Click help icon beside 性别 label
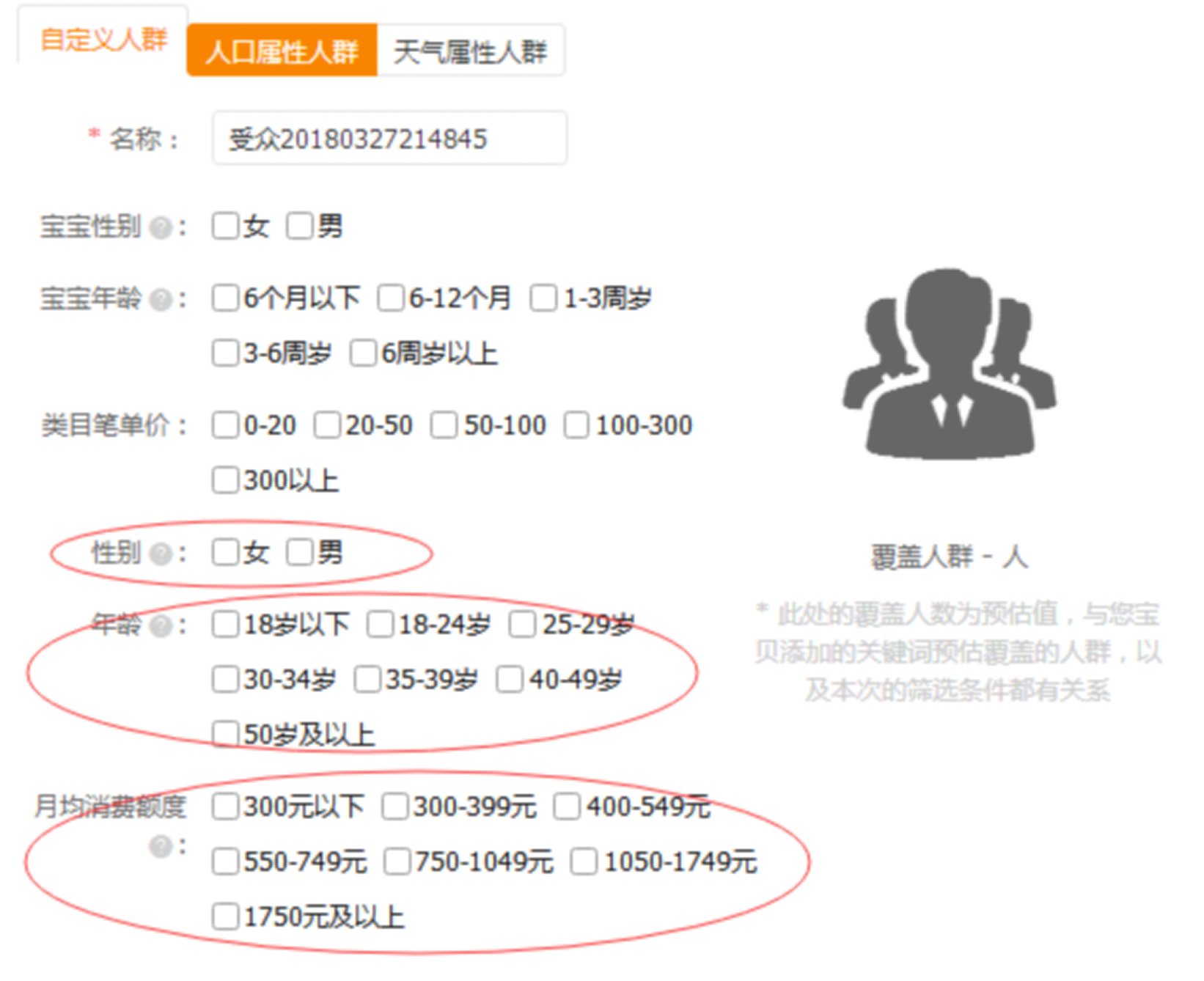 coord(161,554)
